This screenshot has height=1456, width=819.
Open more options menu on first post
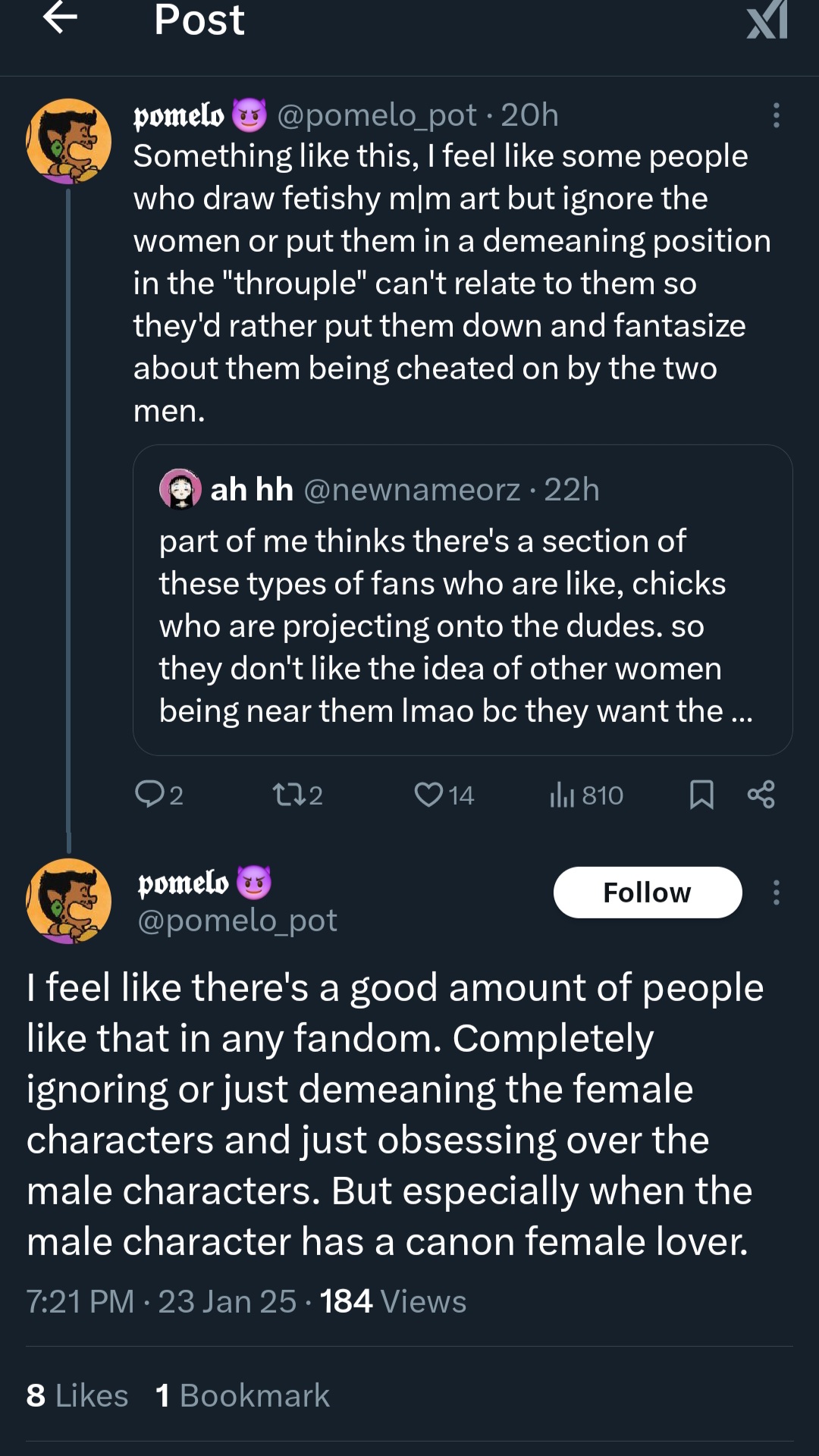[x=776, y=115]
